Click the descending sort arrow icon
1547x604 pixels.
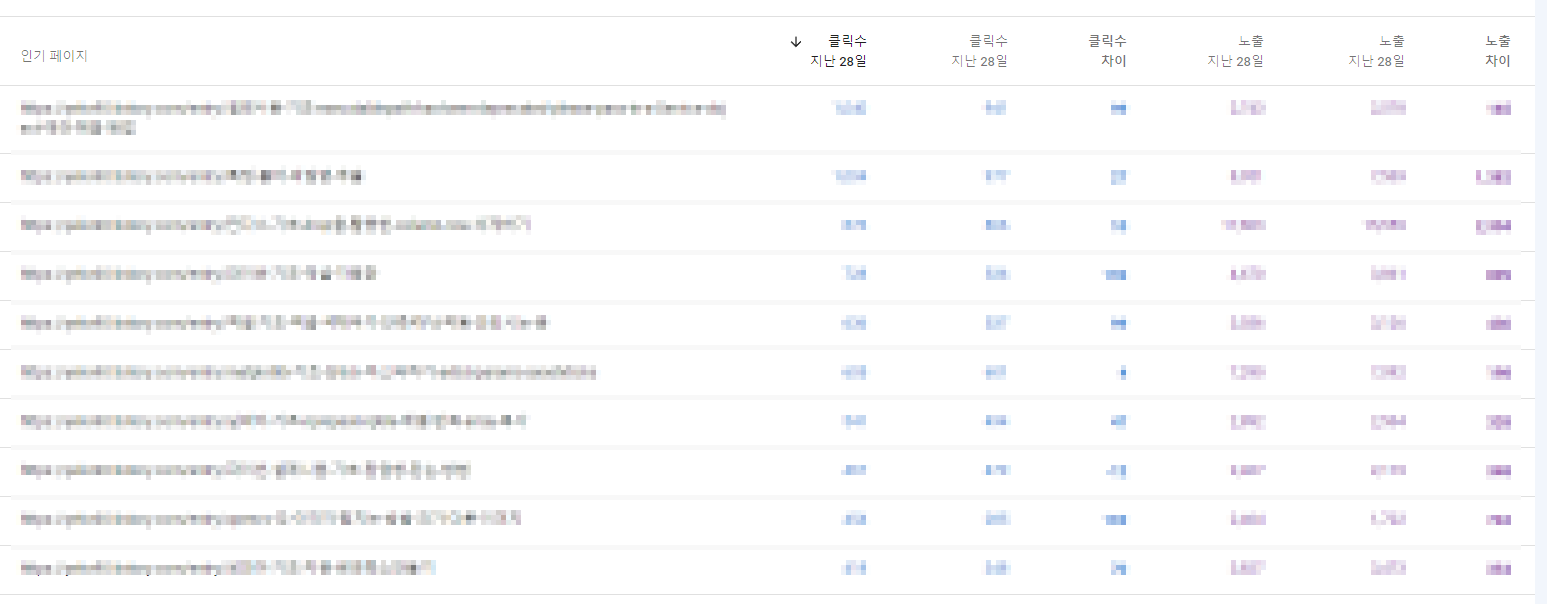click(795, 42)
